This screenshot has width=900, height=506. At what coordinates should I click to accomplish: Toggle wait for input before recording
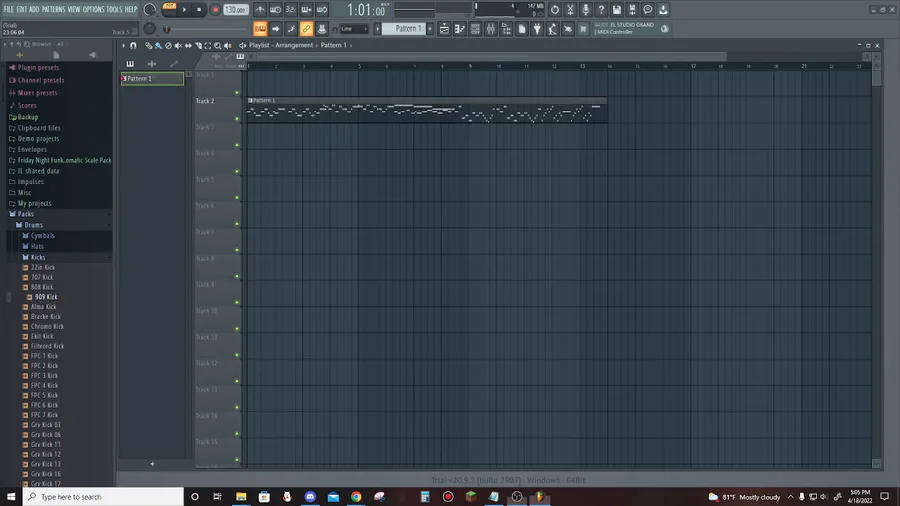(x=276, y=10)
